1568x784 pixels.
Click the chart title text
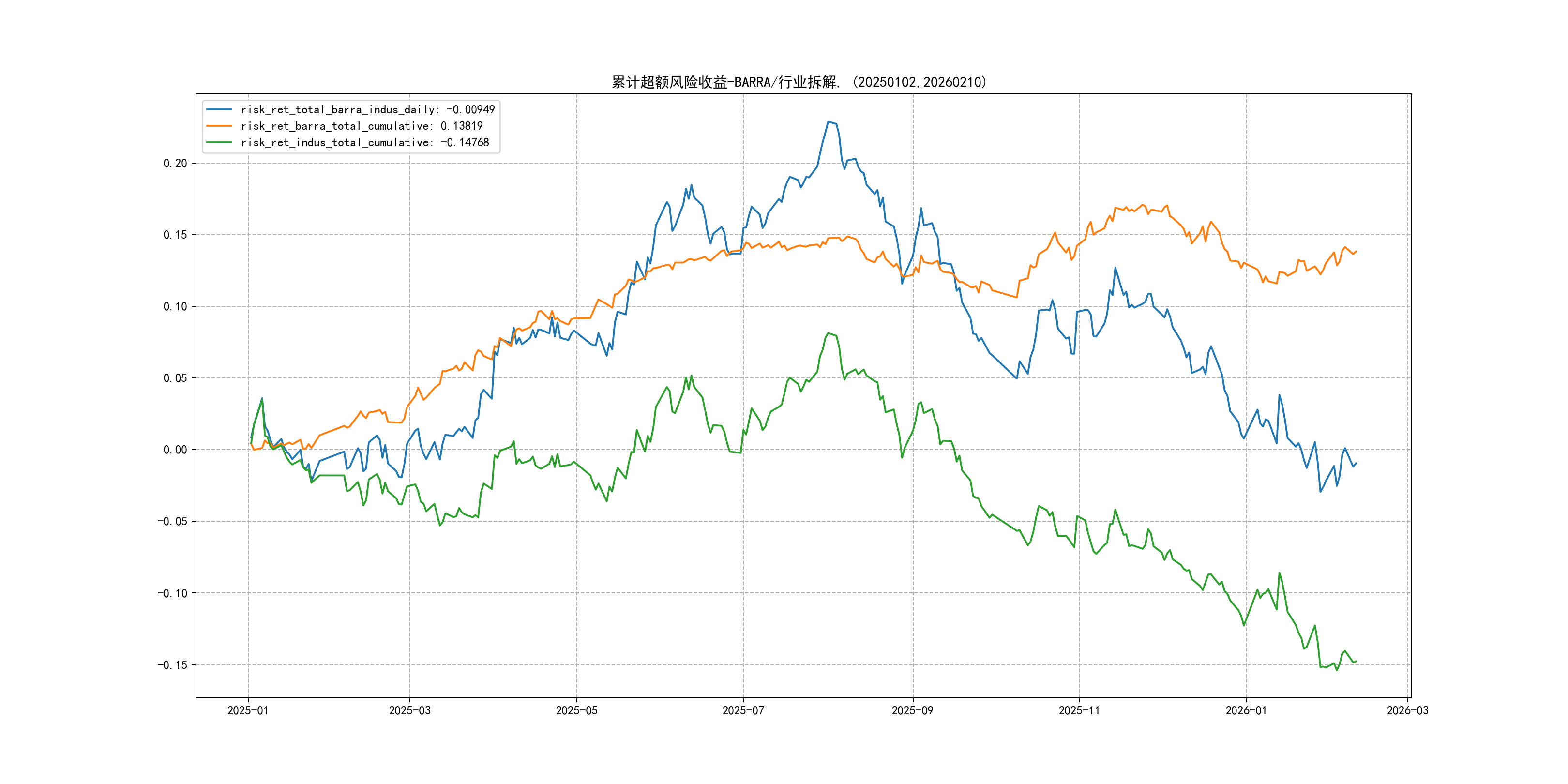point(799,82)
